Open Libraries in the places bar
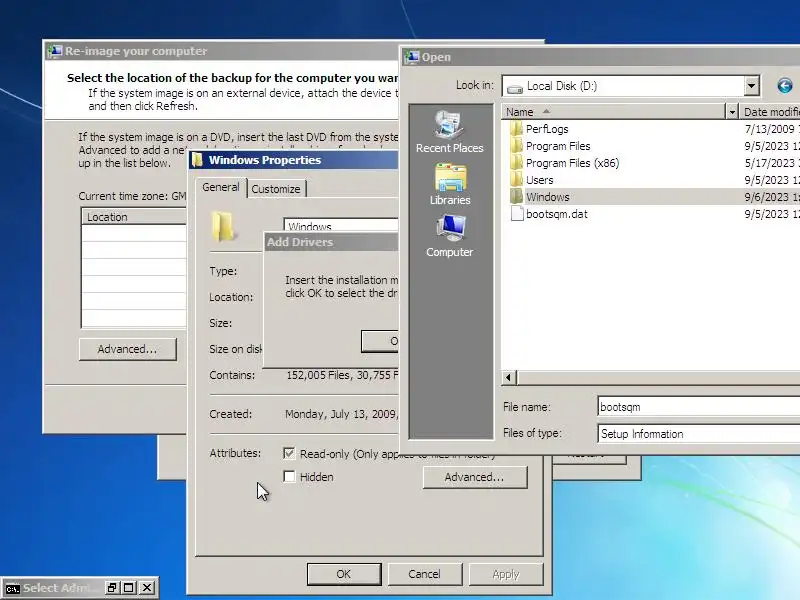This screenshot has height=600, width=800. pyautogui.click(x=449, y=185)
